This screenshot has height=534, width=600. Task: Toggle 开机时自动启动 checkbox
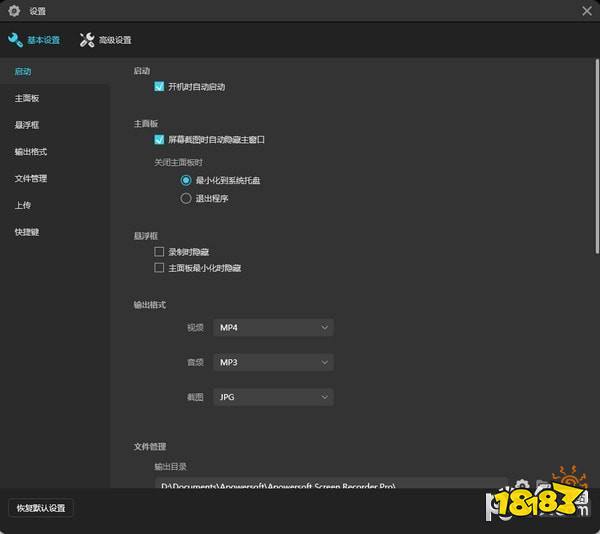pyautogui.click(x=159, y=86)
